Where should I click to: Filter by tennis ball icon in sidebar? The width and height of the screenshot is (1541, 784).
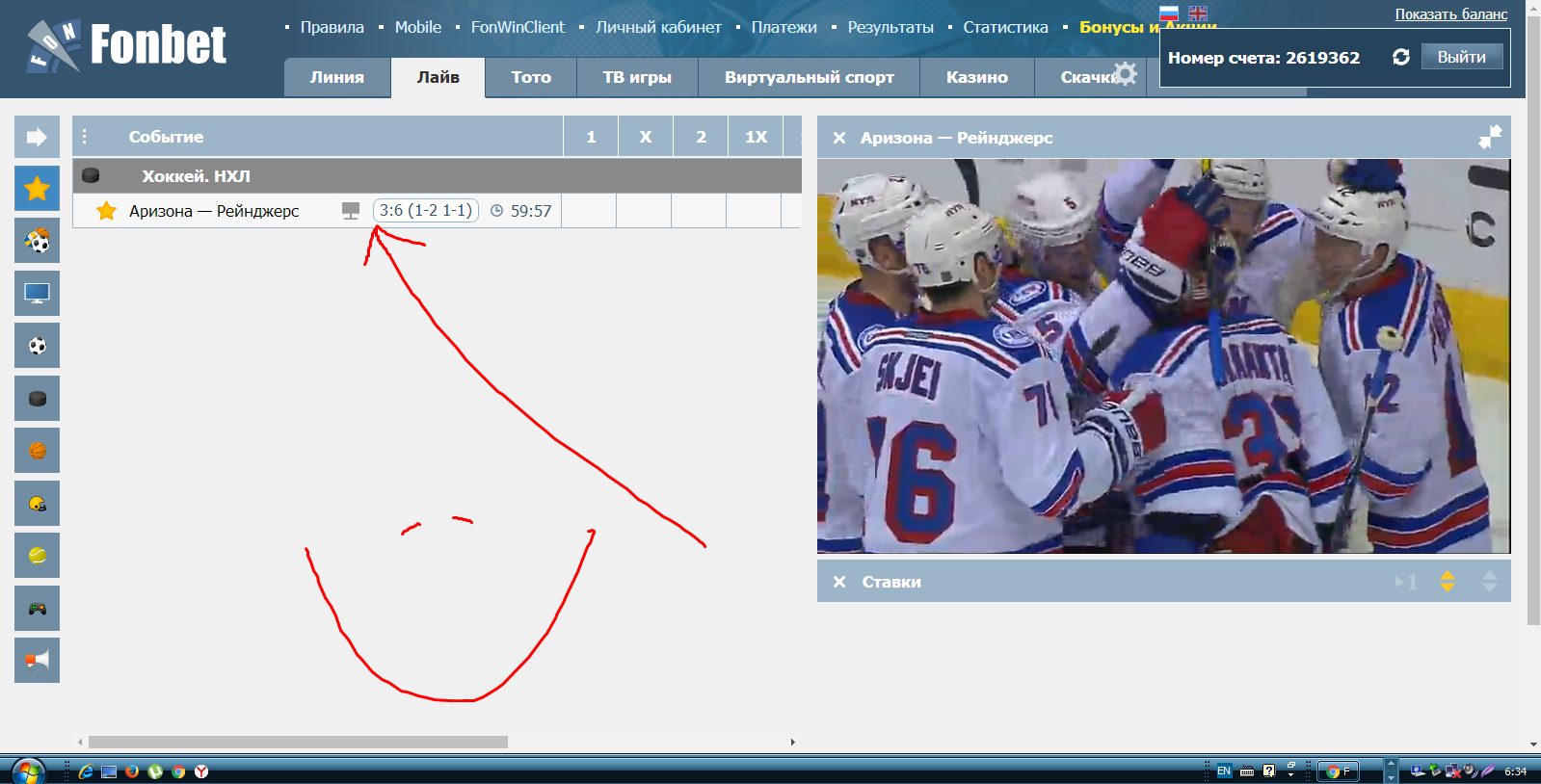tap(37, 556)
